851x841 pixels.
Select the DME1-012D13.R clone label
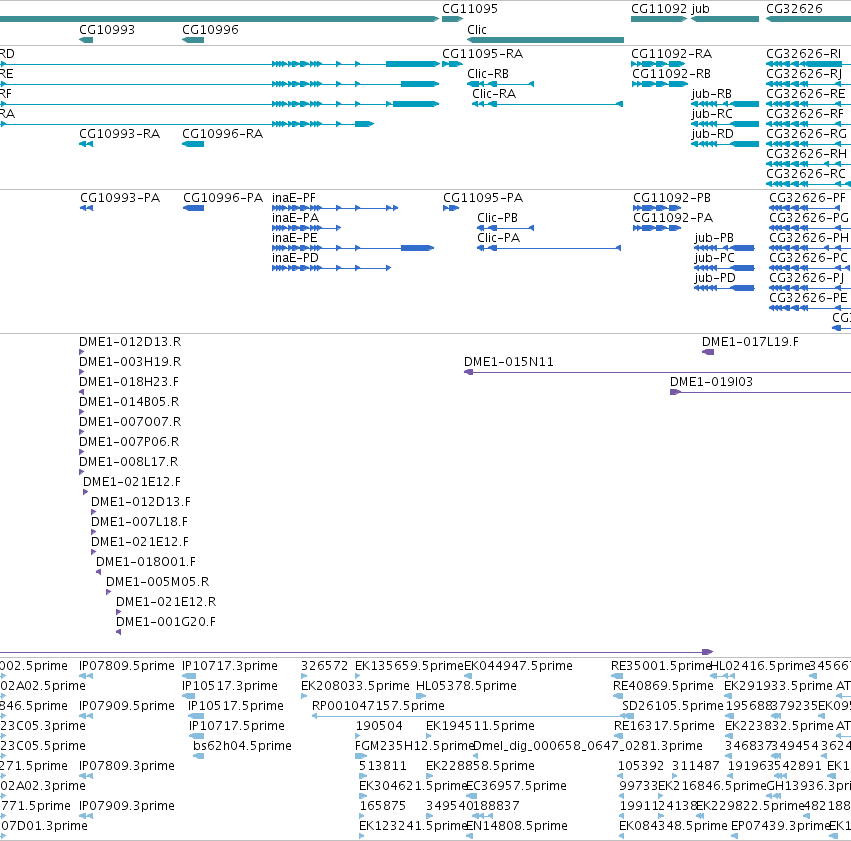tap(130, 342)
